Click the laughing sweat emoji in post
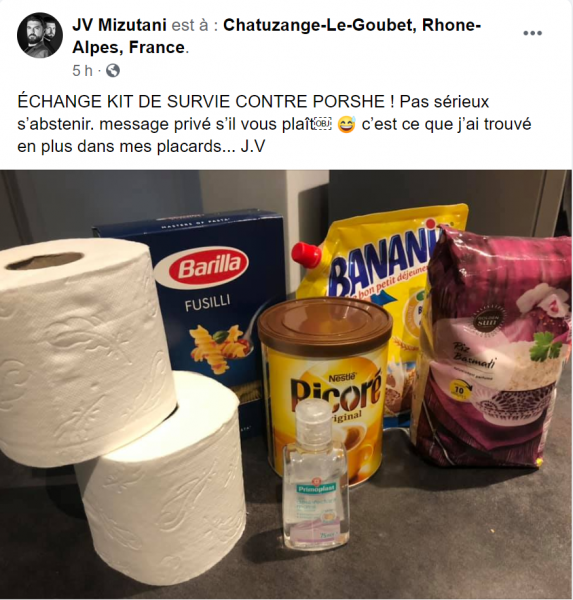The height and width of the screenshot is (600, 573). [x=346, y=124]
